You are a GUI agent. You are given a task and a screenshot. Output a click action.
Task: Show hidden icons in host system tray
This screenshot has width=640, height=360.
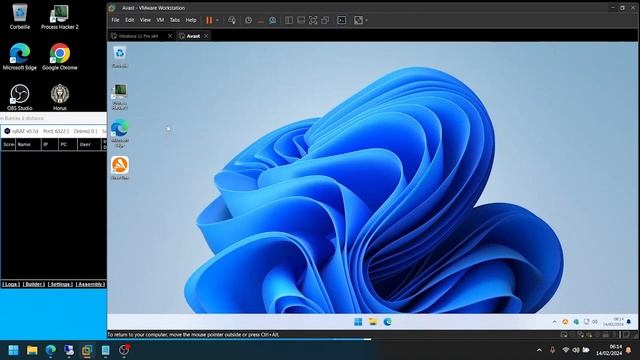tap(539, 350)
